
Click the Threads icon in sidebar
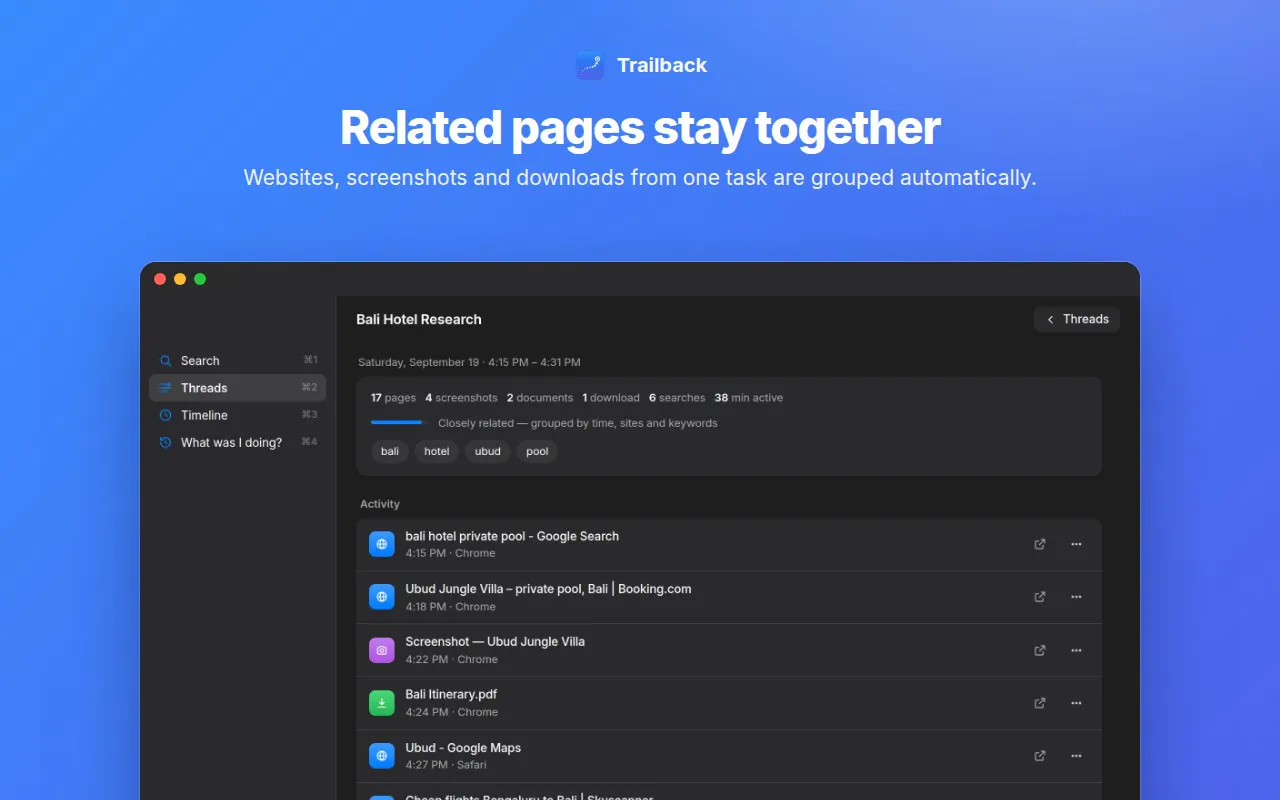click(x=166, y=388)
